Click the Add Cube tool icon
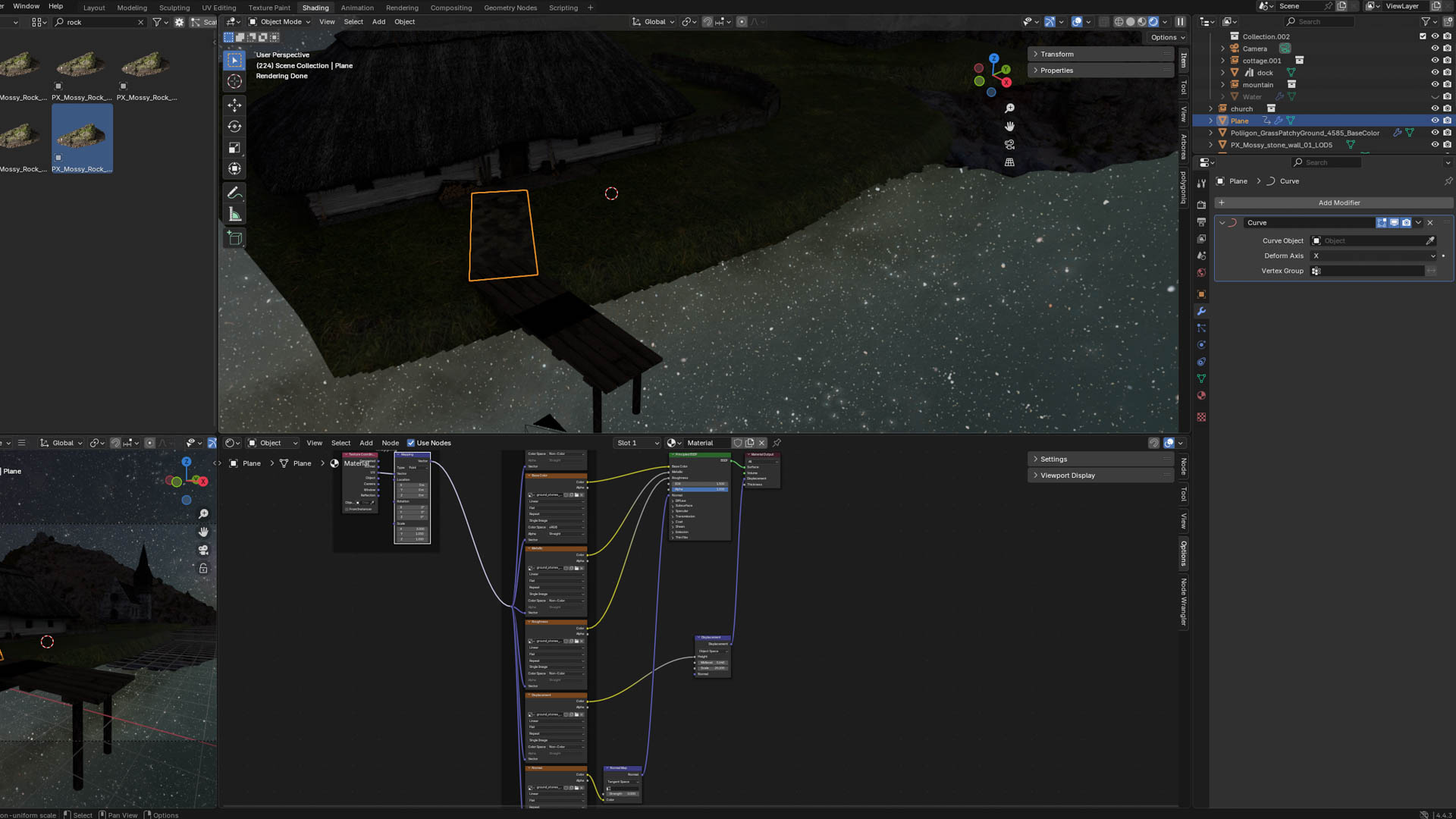 234,239
